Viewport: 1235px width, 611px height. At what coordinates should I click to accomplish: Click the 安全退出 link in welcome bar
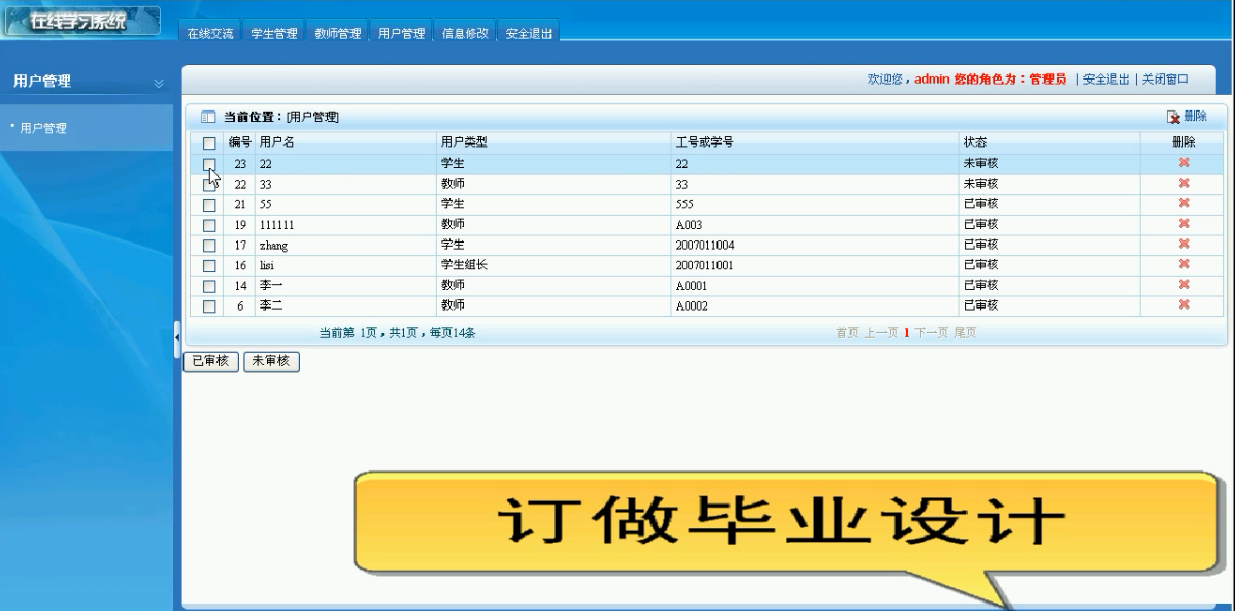tap(1106, 79)
